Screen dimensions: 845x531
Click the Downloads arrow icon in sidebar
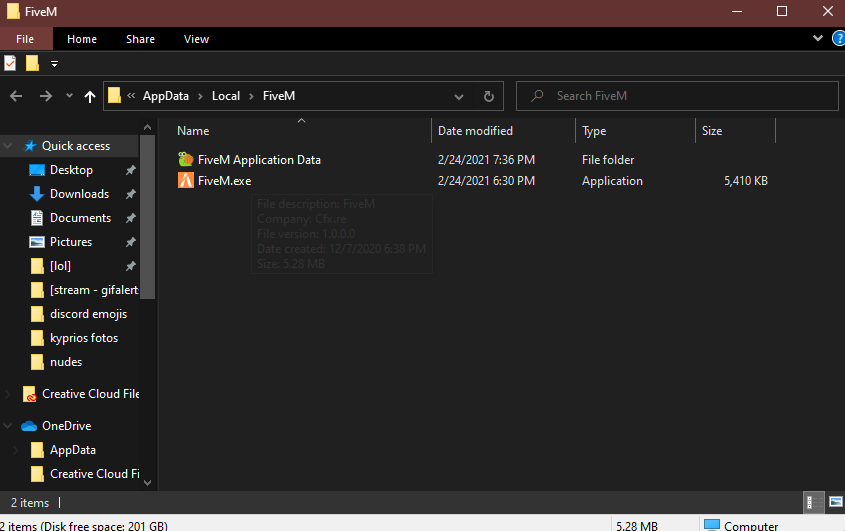point(37,194)
